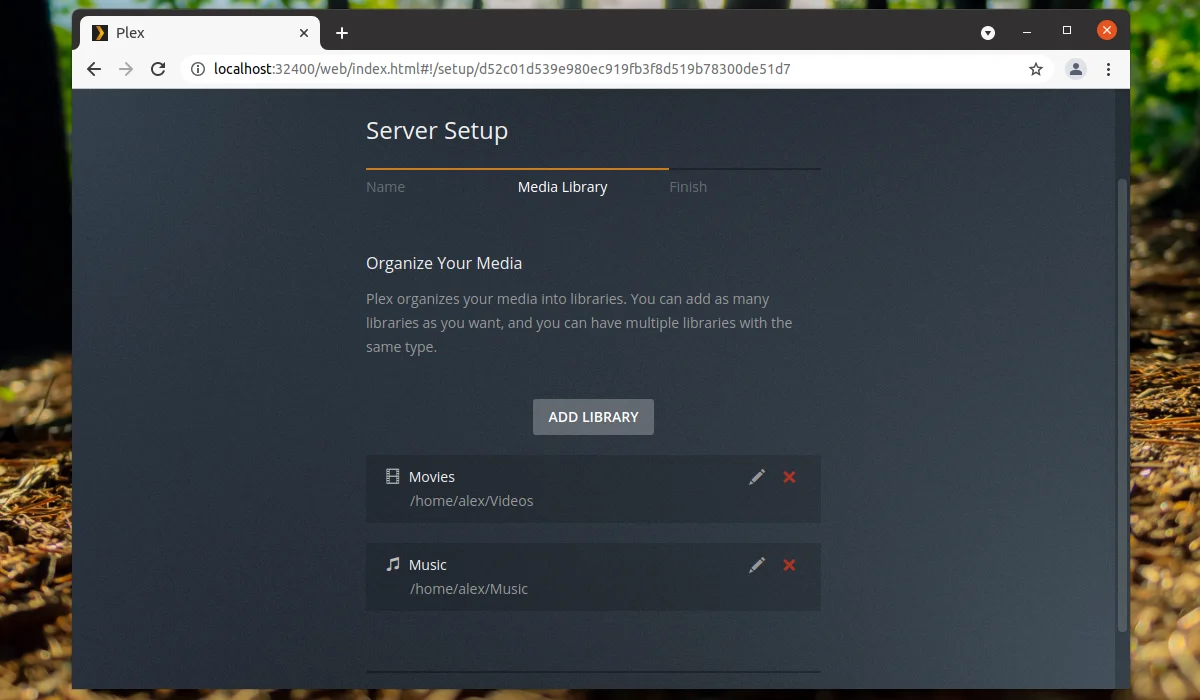
Task: Edit the Music library with pencil icon
Action: pyautogui.click(x=757, y=565)
